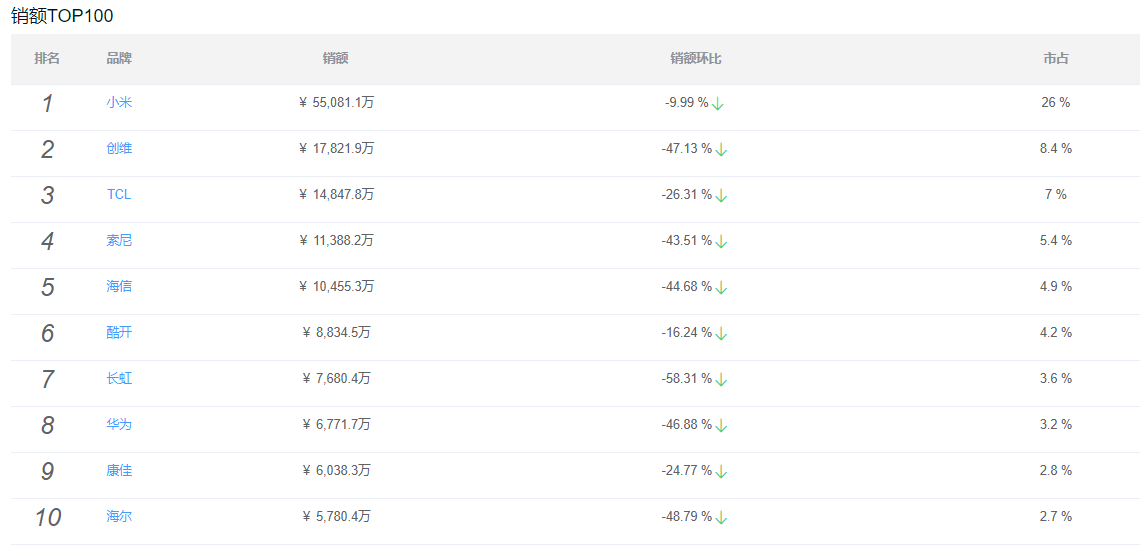This screenshot has height=547, width=1140.
Task: Select the 索尼 brand link
Action: (x=119, y=241)
